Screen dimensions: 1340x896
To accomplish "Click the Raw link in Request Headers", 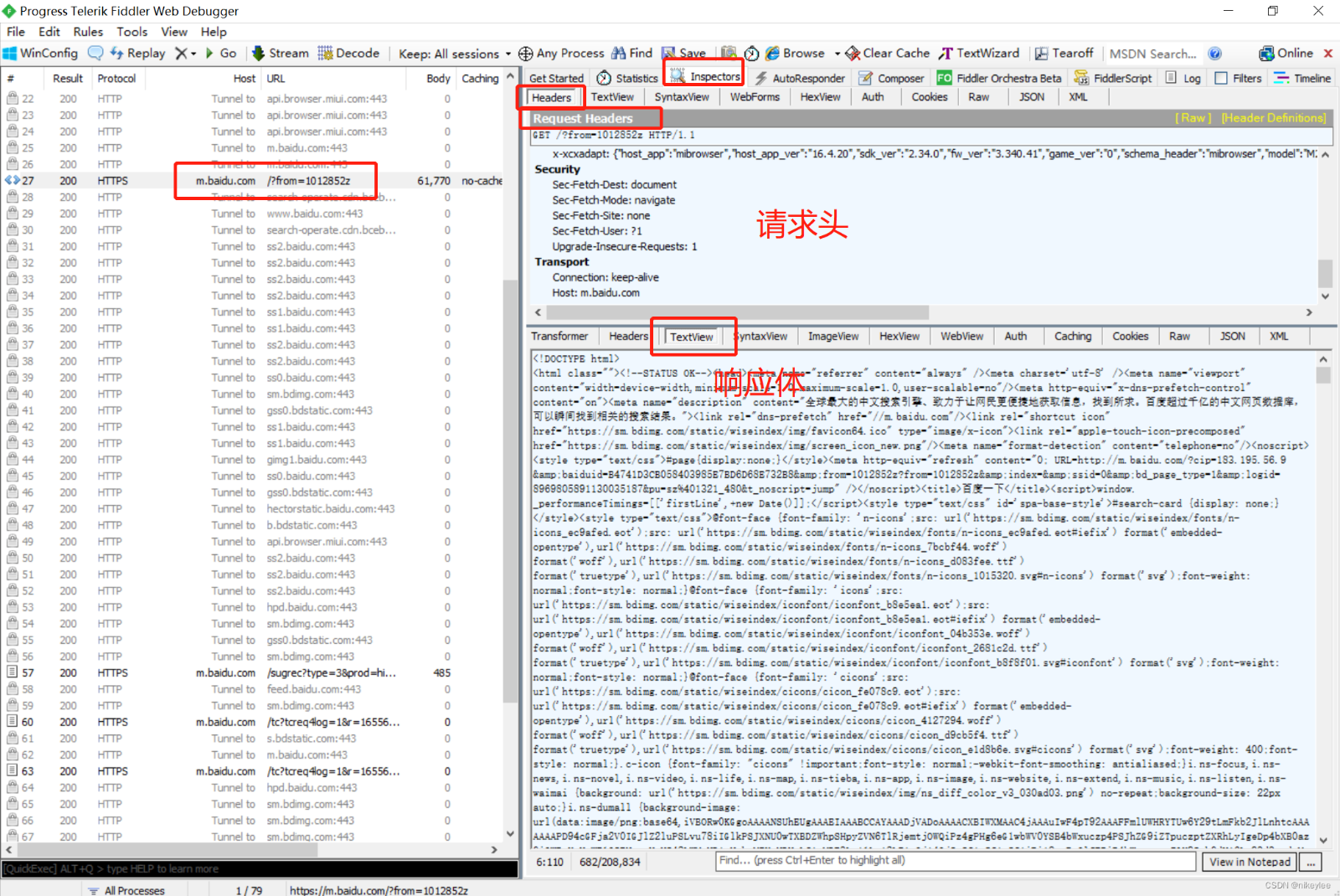I will pos(1193,118).
